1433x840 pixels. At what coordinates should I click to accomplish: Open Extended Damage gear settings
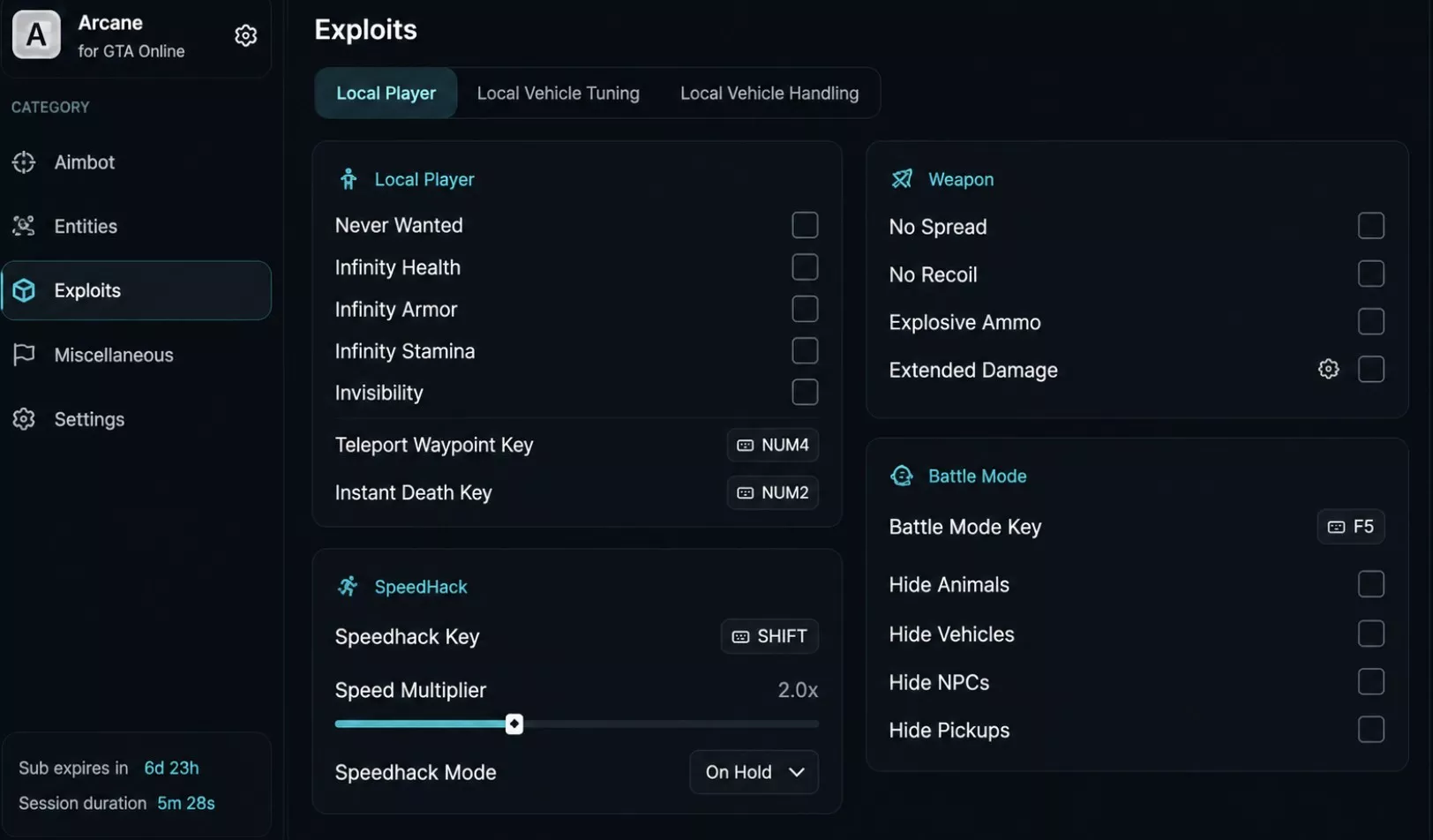coord(1328,369)
